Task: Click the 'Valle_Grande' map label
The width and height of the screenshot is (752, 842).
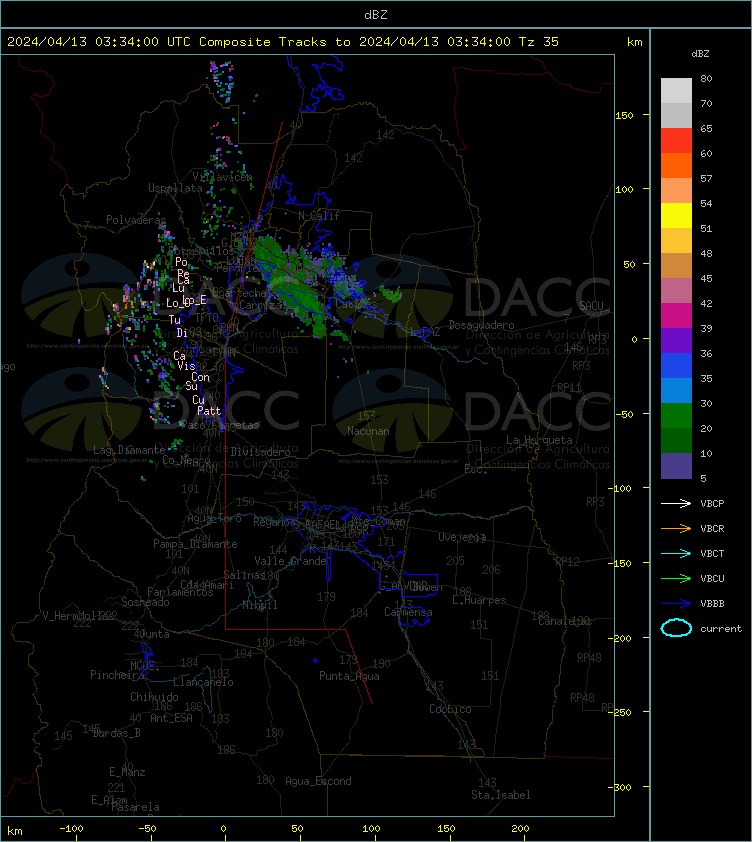Action: (291, 561)
